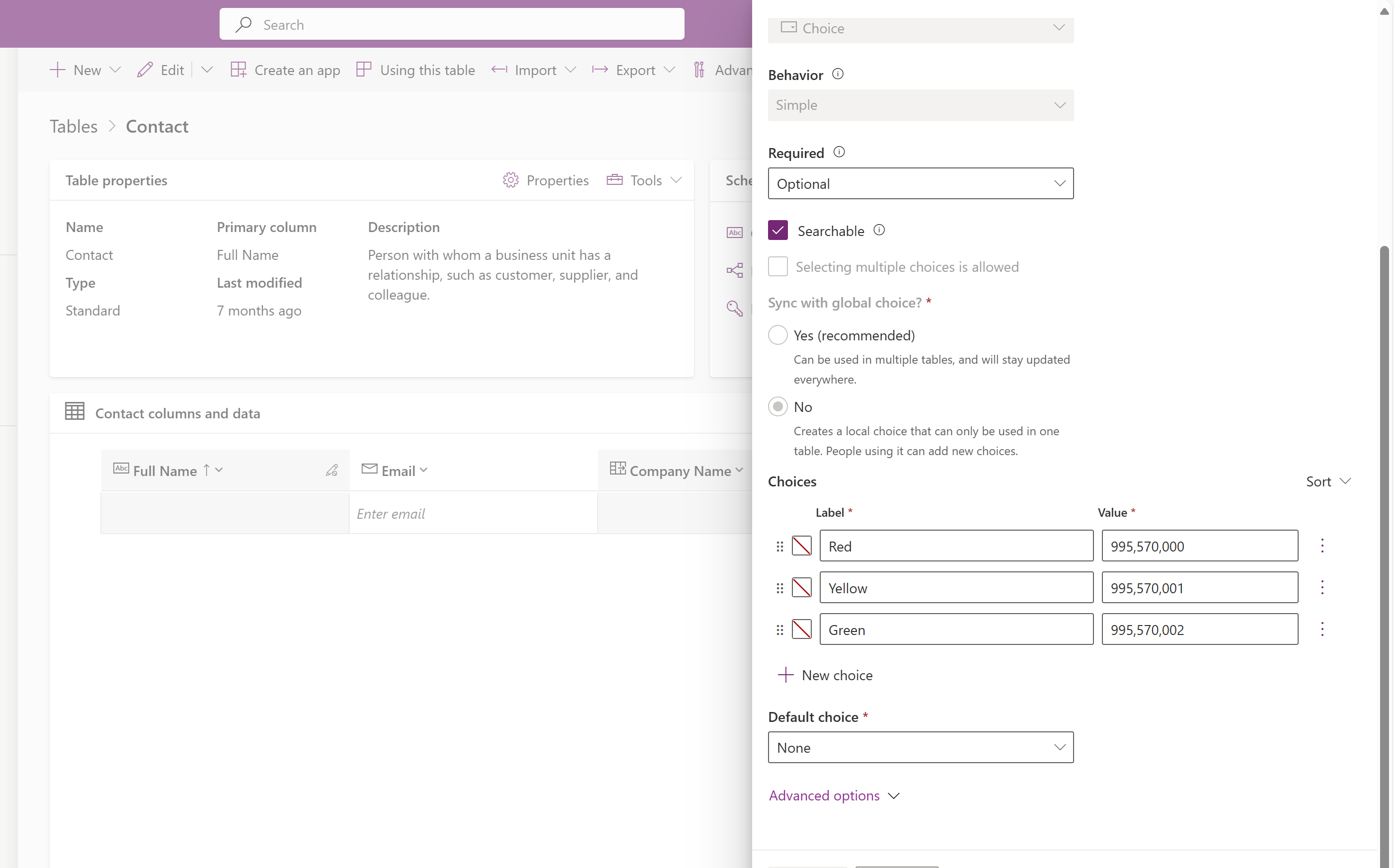Click the Contact table name tab

(156, 126)
